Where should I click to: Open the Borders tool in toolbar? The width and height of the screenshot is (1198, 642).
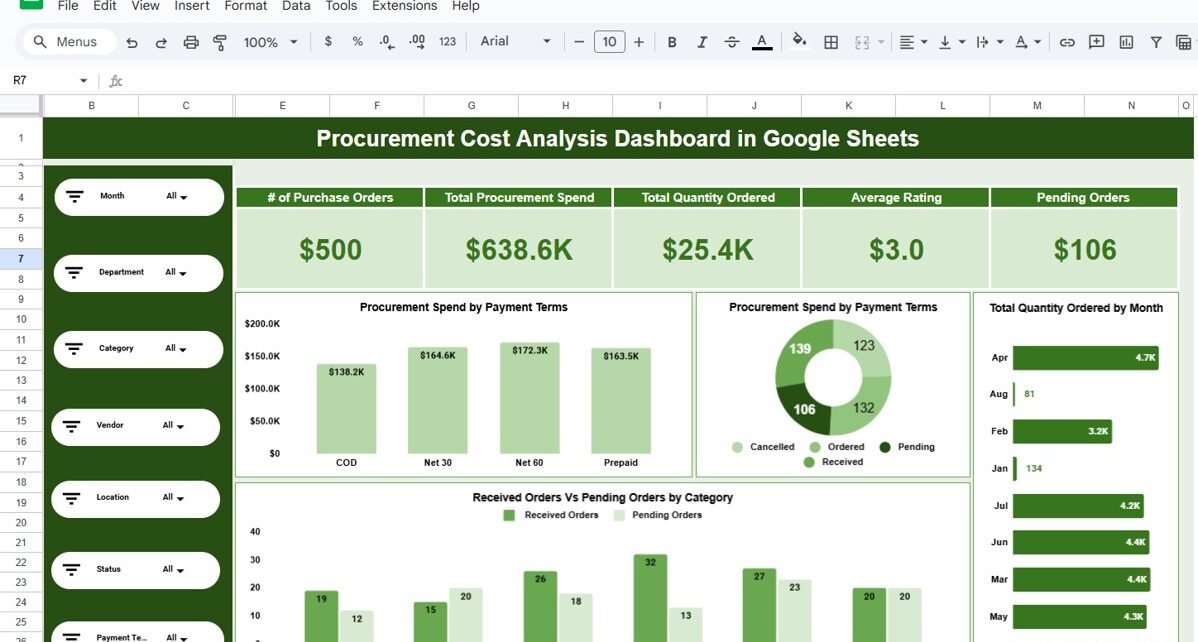coord(830,42)
